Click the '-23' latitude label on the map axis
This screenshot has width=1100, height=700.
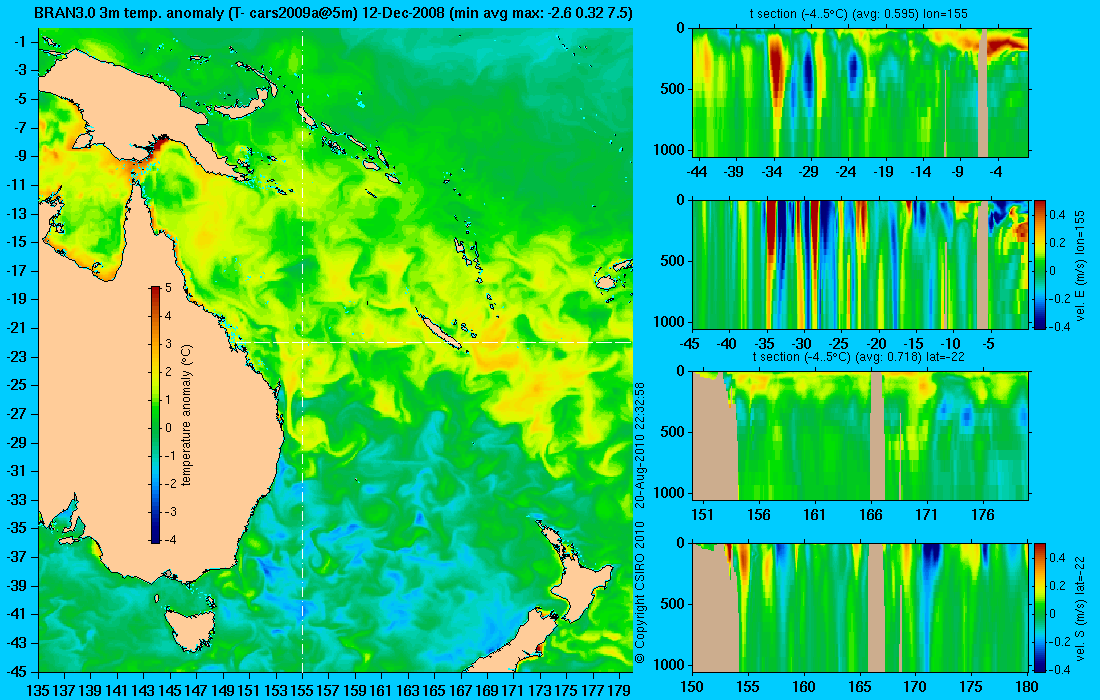tap(18, 356)
